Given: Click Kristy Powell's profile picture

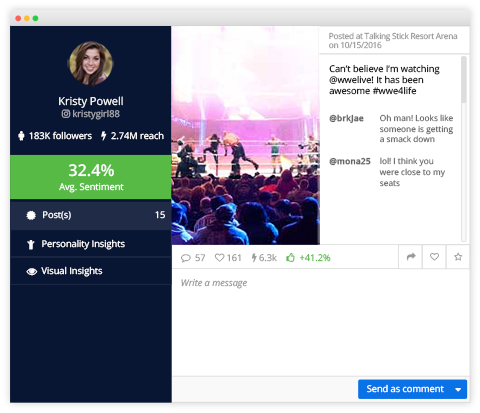Looking at the screenshot, I should (x=91, y=63).
